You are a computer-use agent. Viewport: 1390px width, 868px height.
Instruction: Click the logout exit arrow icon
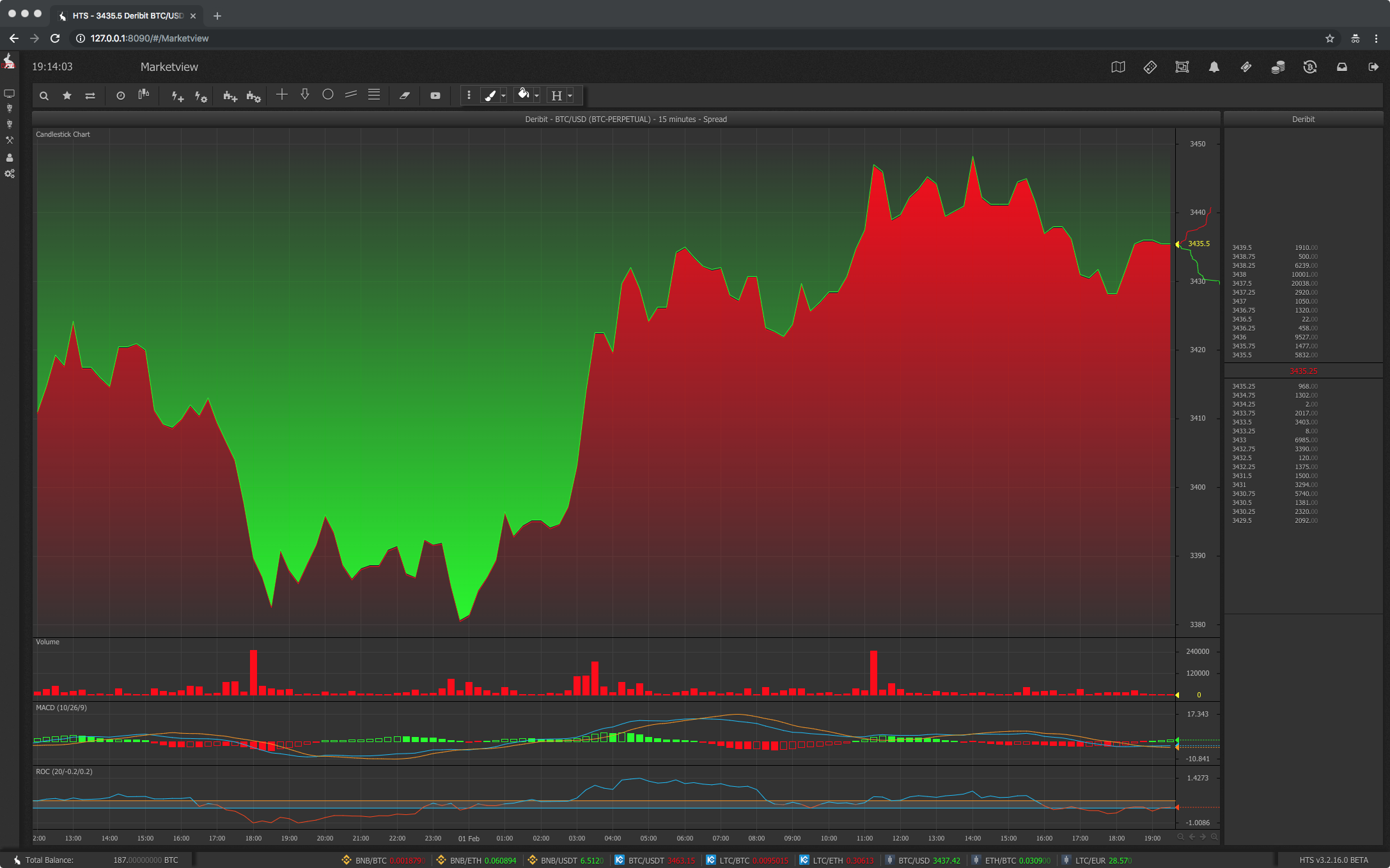tap(1373, 67)
